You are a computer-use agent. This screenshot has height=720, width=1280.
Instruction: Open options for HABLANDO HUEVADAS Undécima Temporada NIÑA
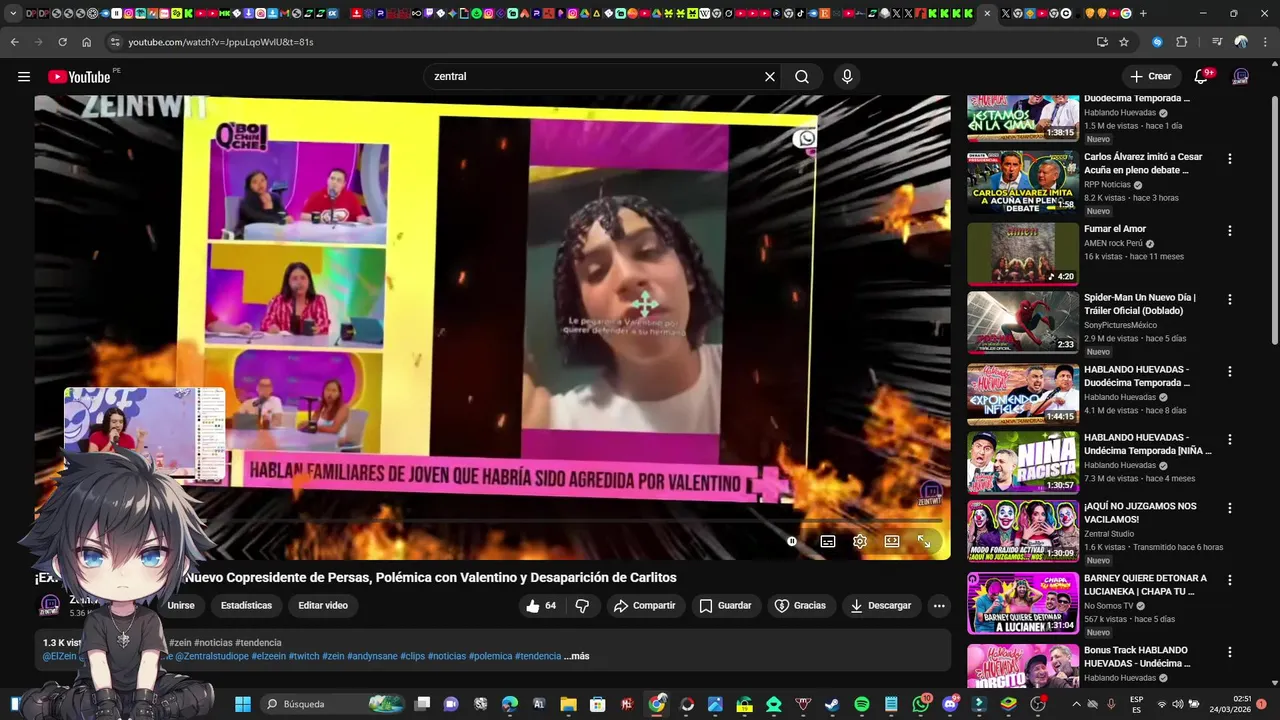pyautogui.click(x=1230, y=439)
